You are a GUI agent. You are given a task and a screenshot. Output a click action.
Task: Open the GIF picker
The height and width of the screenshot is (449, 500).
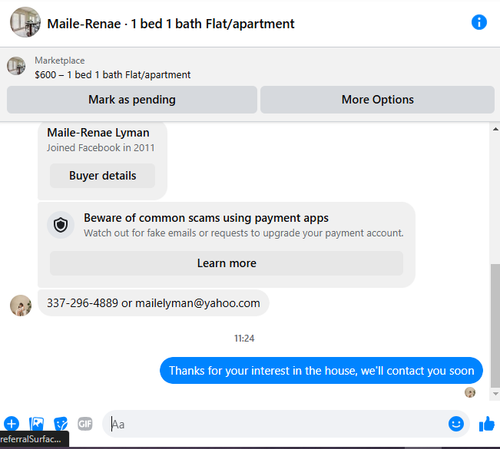85,424
